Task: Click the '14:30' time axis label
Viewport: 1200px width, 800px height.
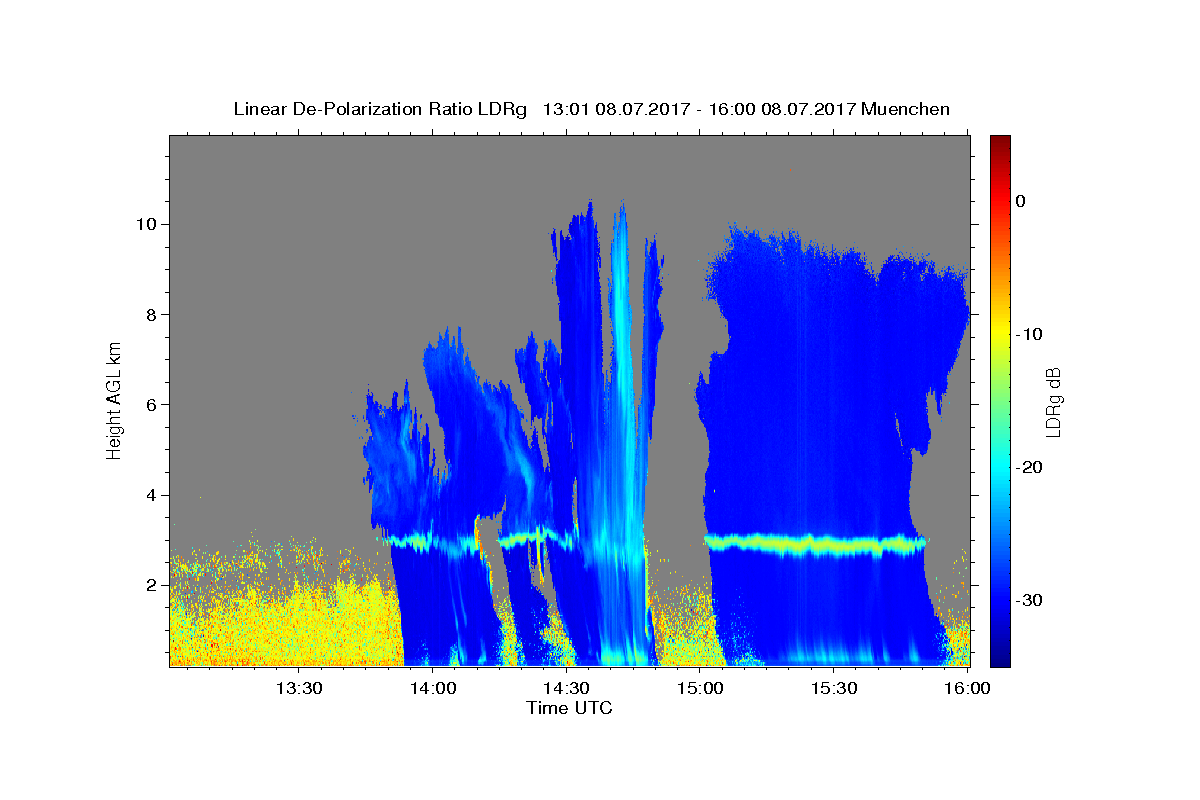Action: pyautogui.click(x=566, y=688)
